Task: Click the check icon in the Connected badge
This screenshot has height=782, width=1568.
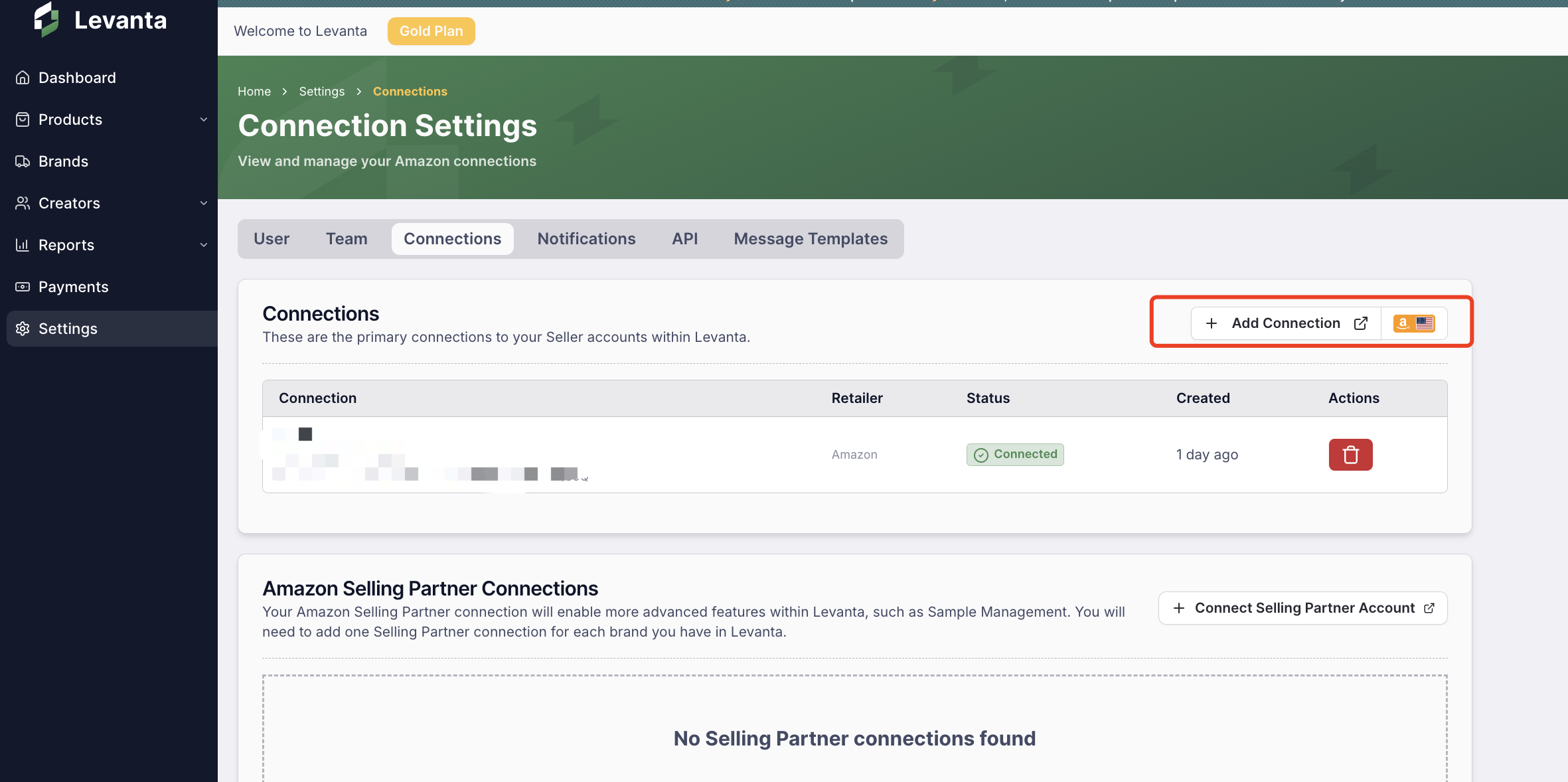Action: 980,455
